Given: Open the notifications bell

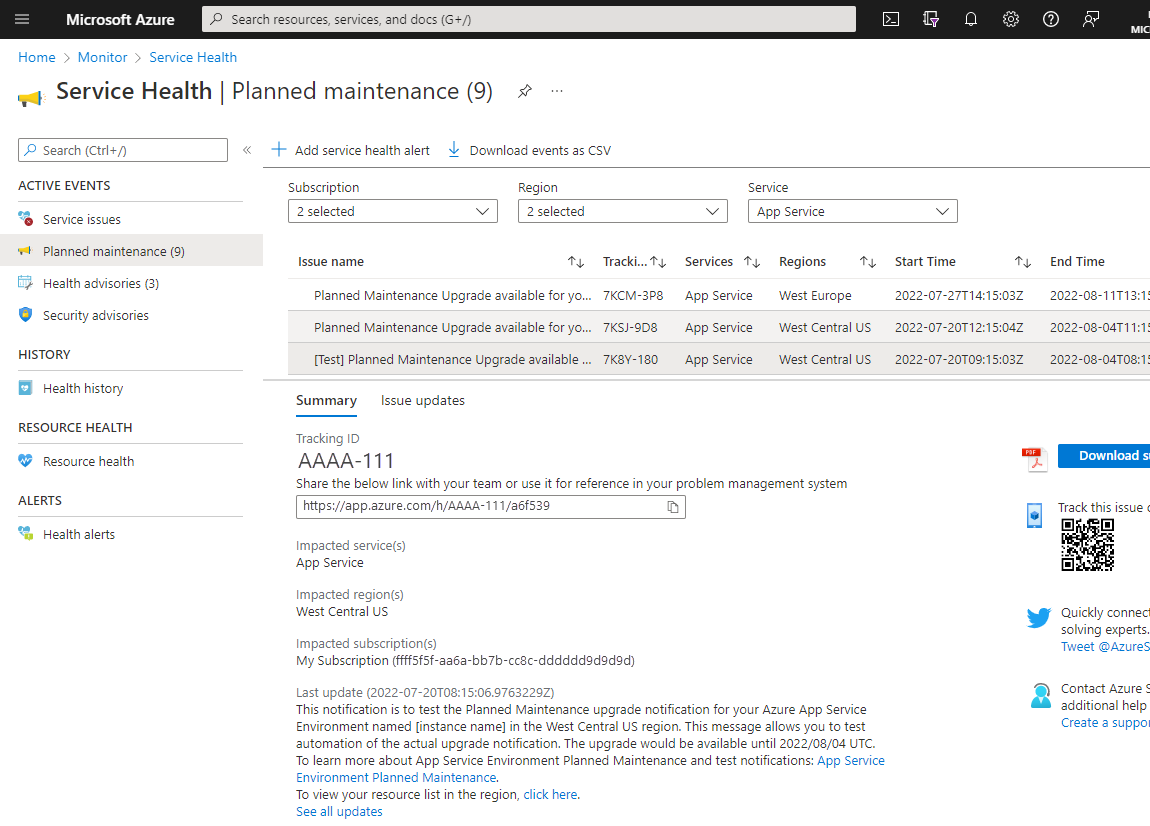Looking at the screenshot, I should tap(971, 19).
